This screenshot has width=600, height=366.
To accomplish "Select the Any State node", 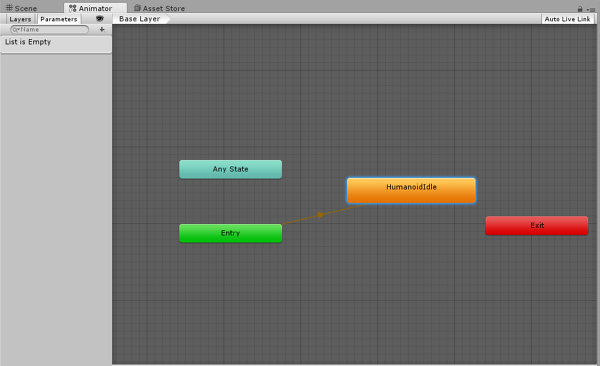I will 231,169.
